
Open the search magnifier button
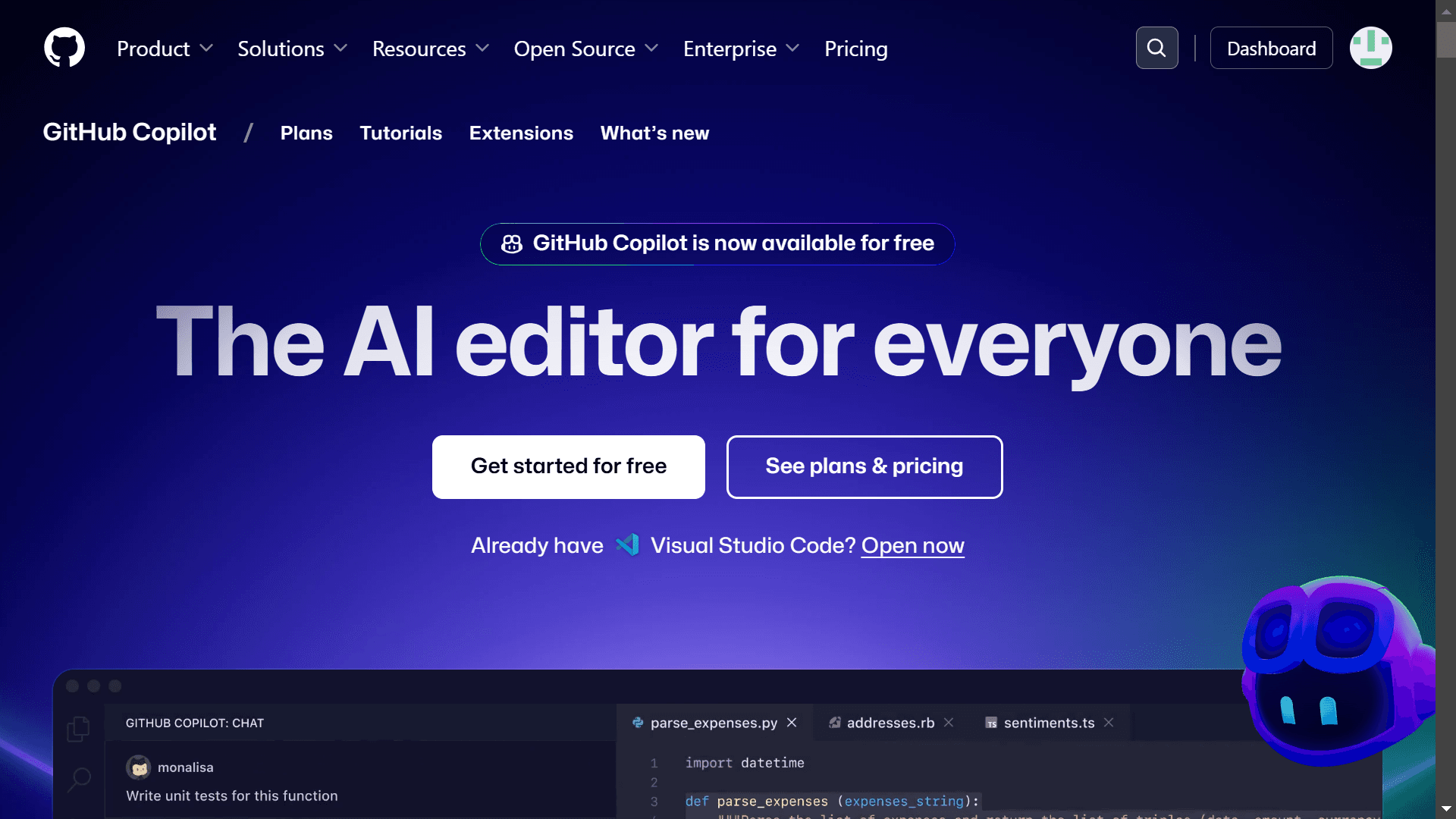click(1156, 48)
